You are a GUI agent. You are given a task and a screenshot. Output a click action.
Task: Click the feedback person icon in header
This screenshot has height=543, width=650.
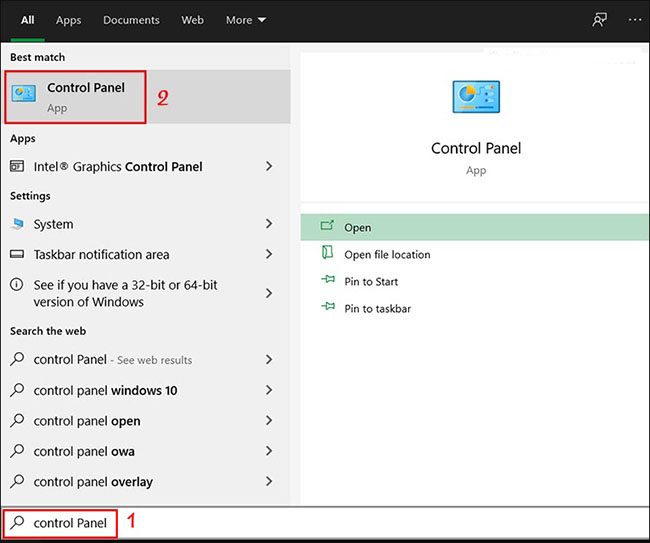click(x=599, y=19)
